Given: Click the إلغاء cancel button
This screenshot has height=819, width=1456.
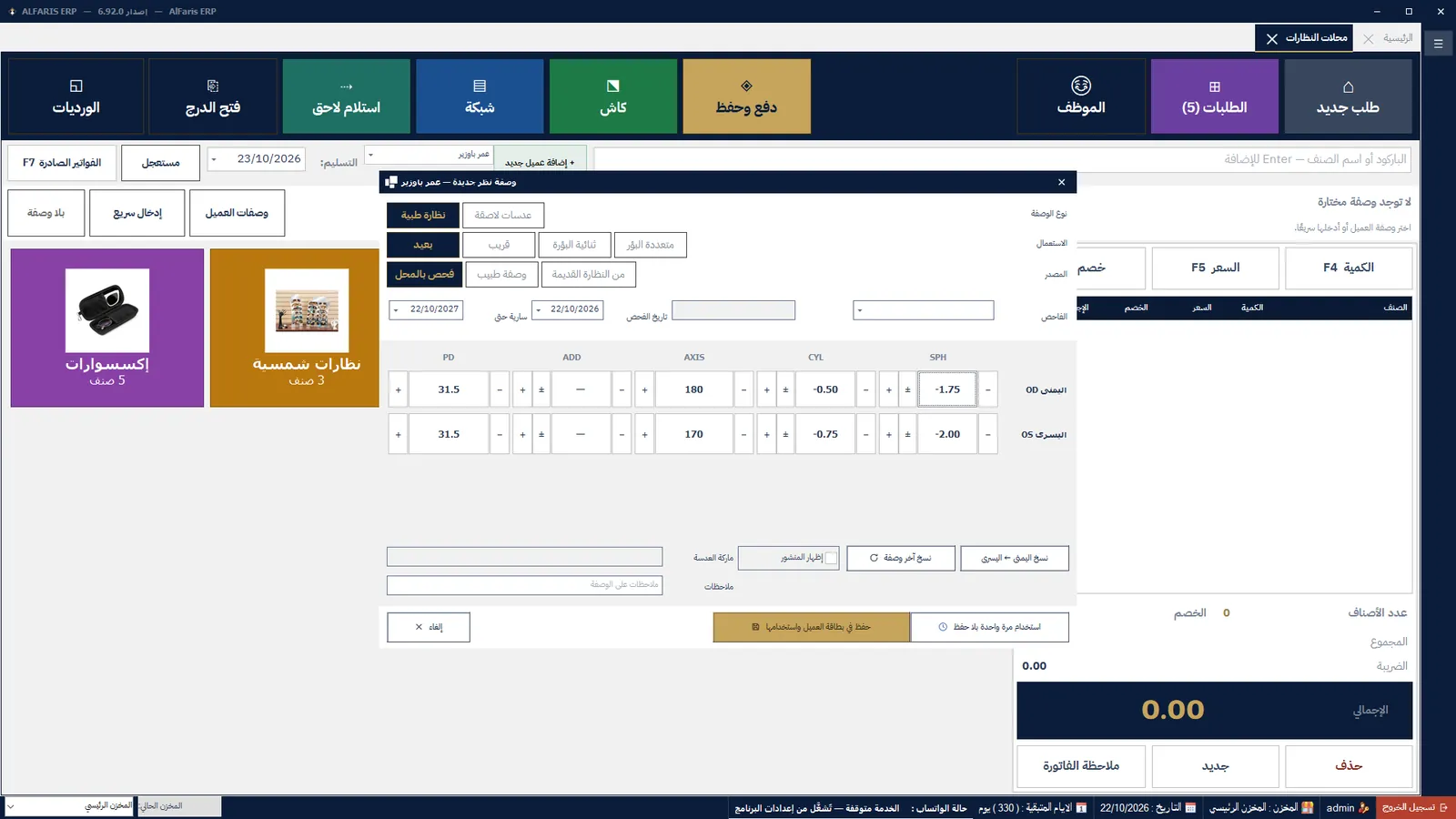Looking at the screenshot, I should point(429,627).
